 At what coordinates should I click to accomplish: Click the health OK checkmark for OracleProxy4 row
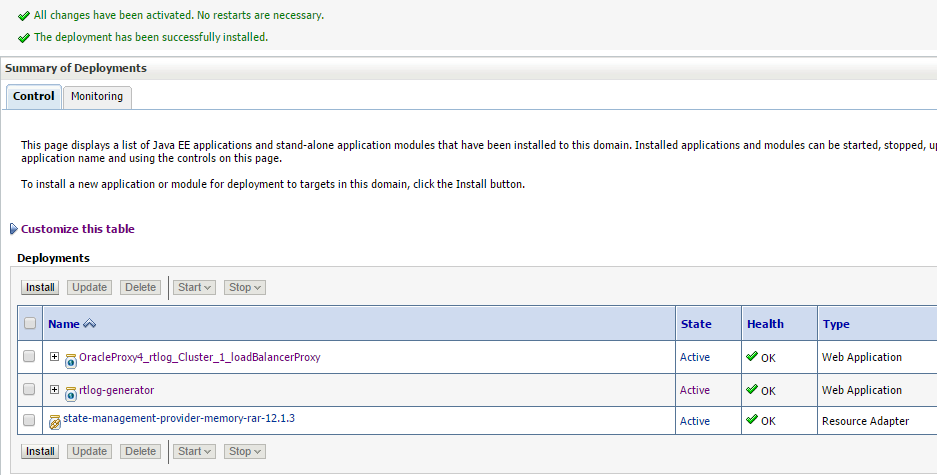tap(752, 357)
